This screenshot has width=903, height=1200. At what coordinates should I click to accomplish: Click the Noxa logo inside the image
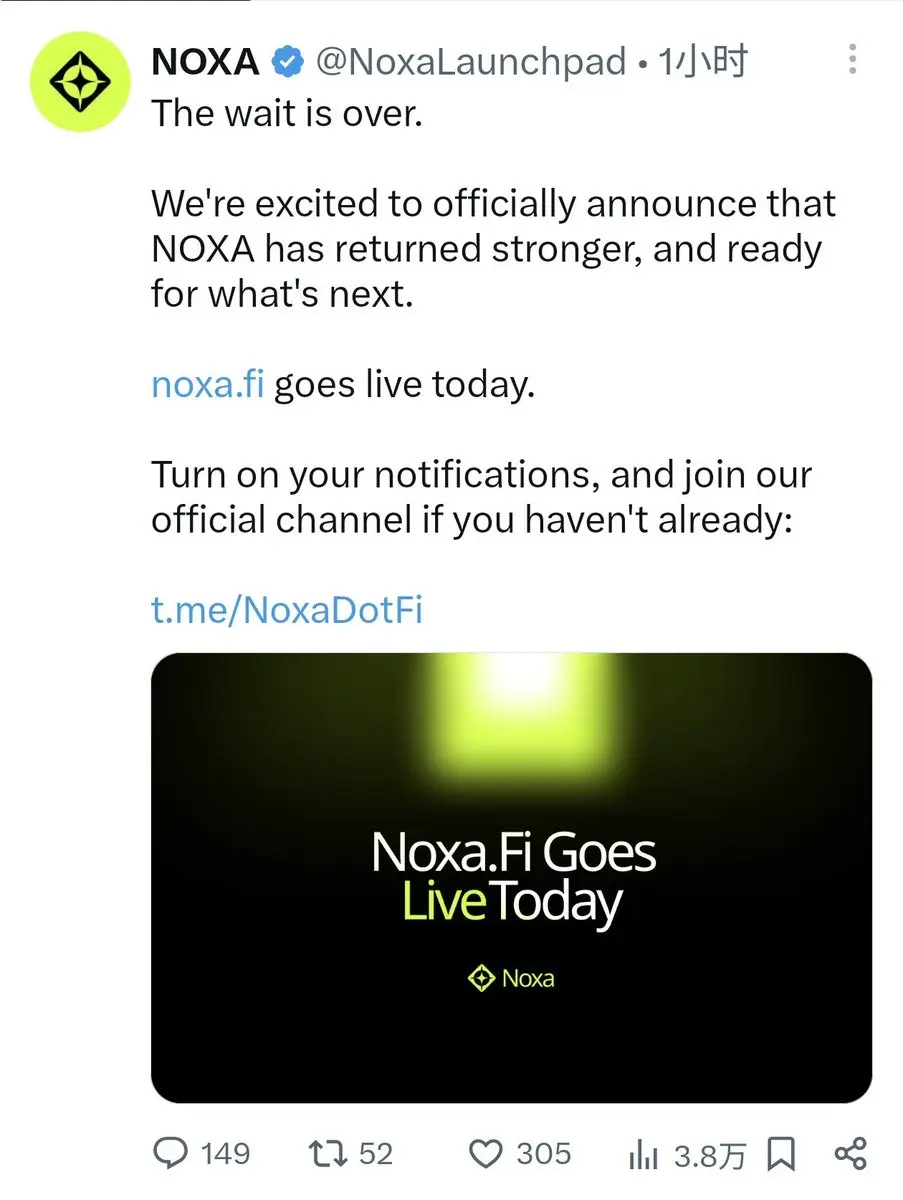(511, 978)
